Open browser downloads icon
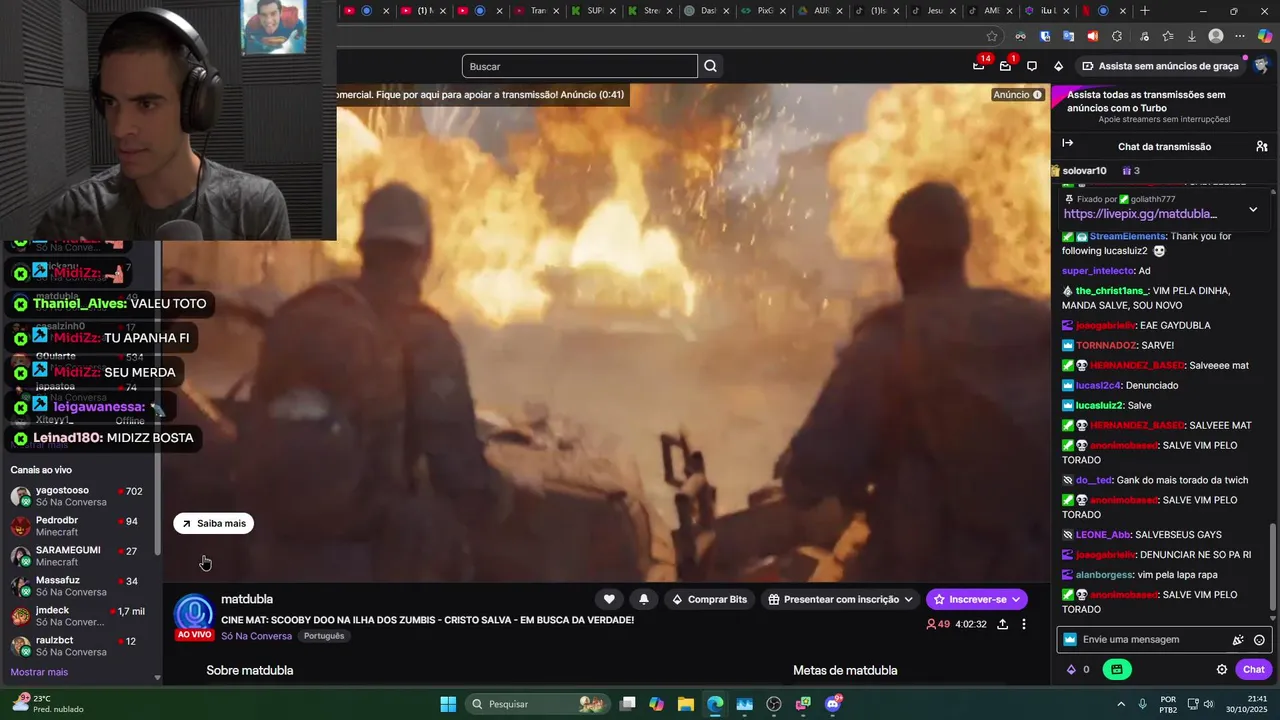1280x720 pixels. pos(1191,36)
